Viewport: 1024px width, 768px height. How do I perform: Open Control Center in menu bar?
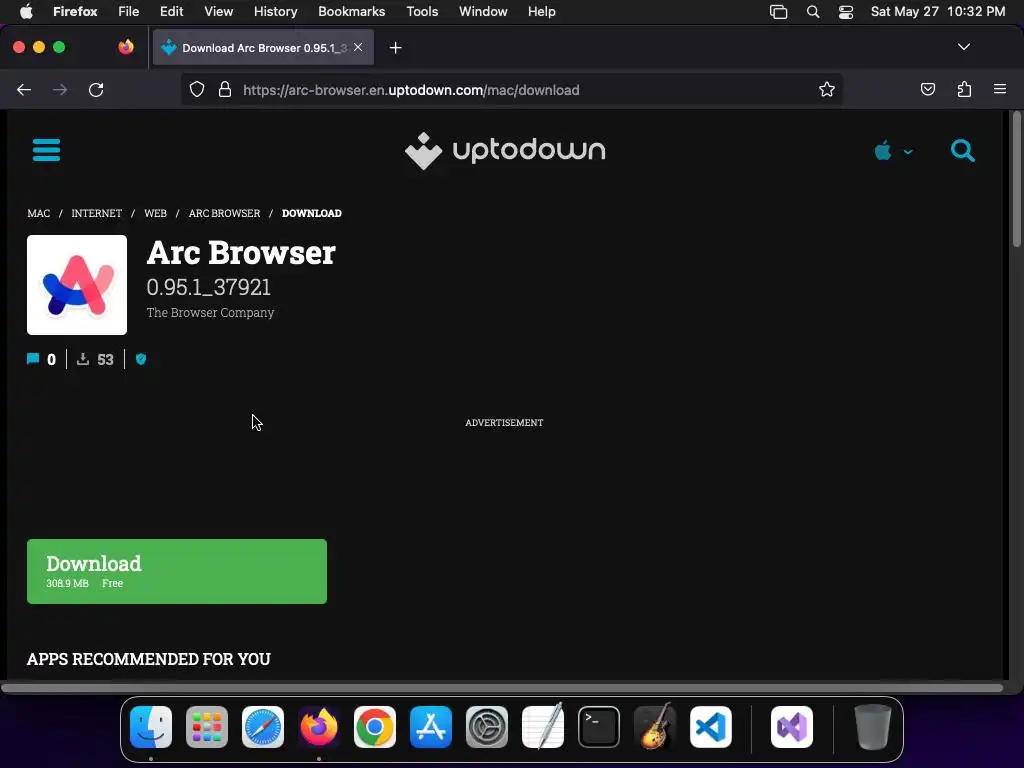tap(846, 11)
